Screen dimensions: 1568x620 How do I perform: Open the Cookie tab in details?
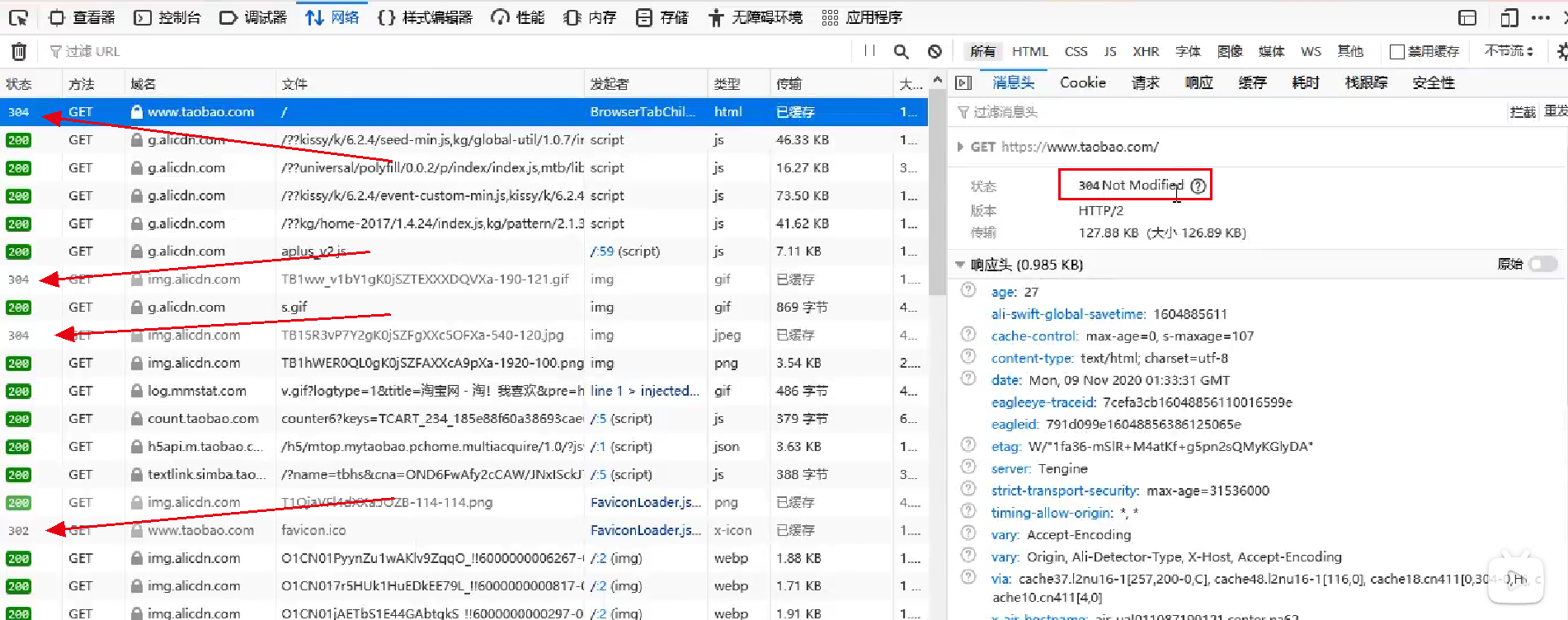1082,82
